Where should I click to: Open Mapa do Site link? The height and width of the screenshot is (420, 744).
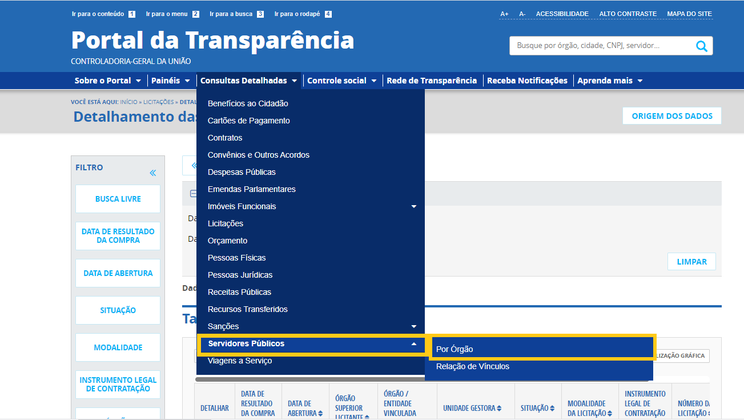689,14
